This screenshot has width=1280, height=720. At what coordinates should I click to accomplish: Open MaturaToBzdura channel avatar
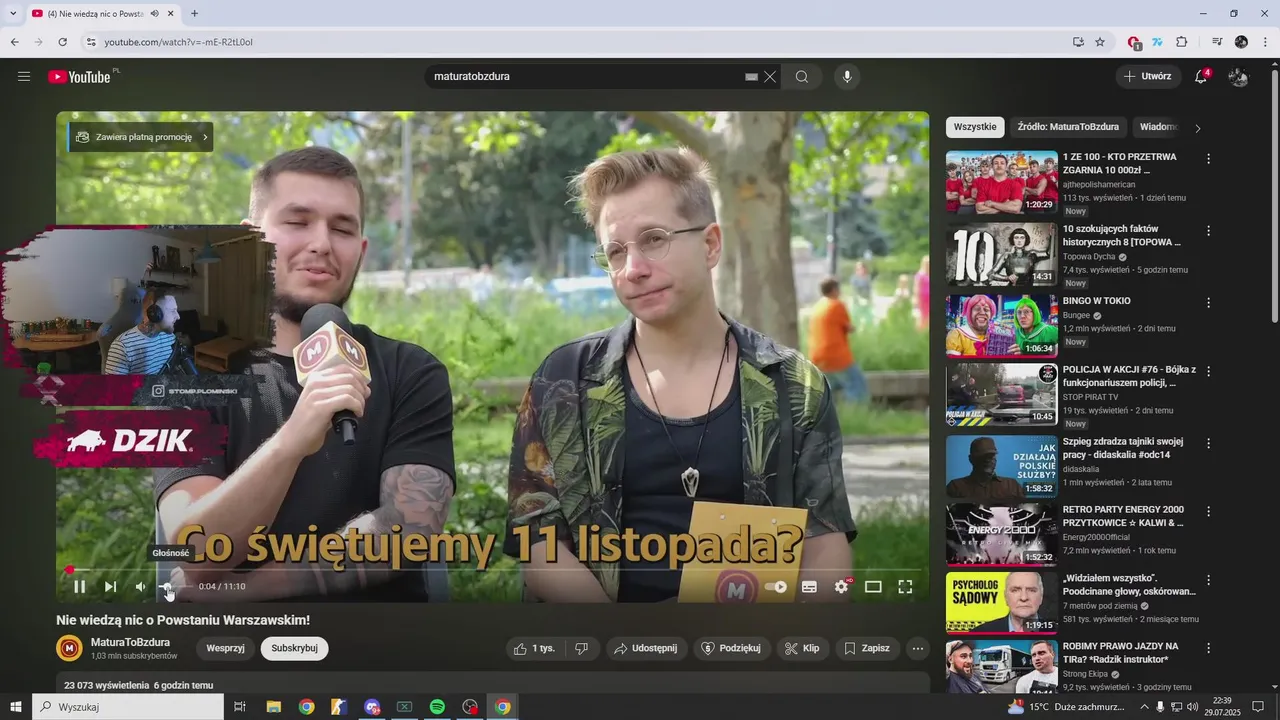point(69,648)
